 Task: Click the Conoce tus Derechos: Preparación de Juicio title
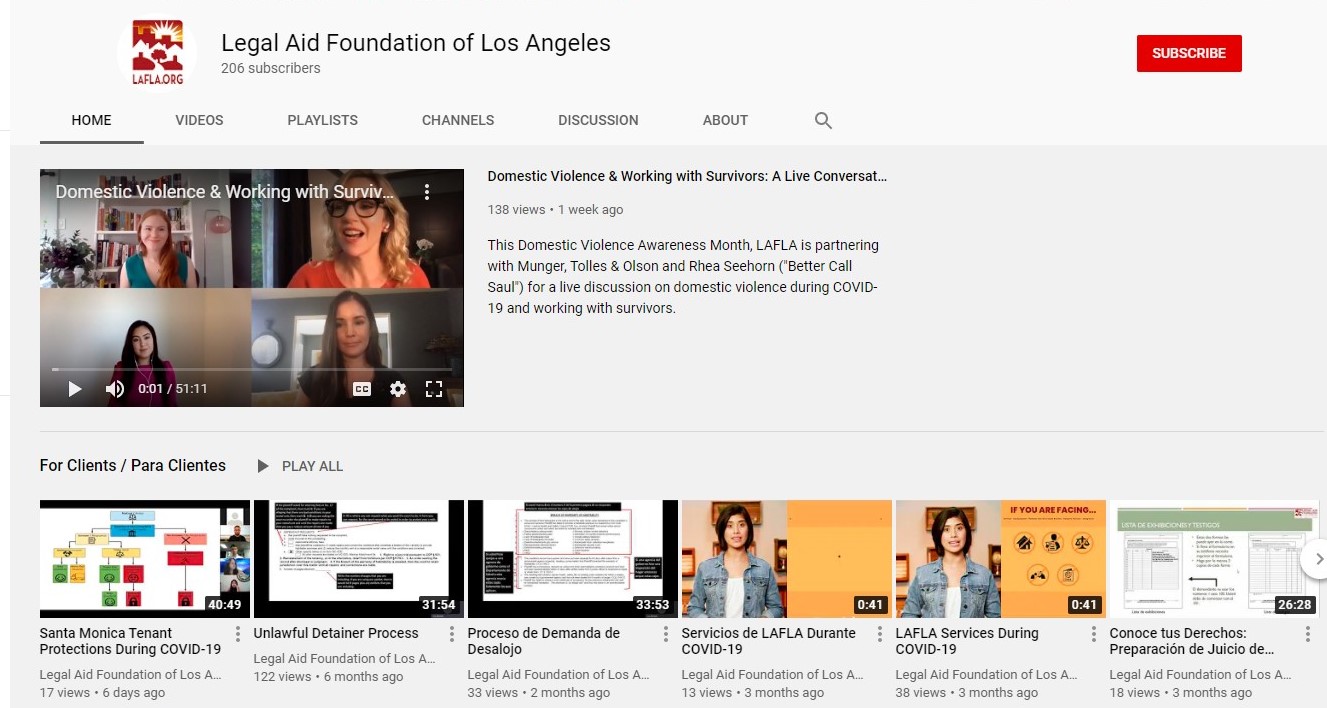point(1192,641)
